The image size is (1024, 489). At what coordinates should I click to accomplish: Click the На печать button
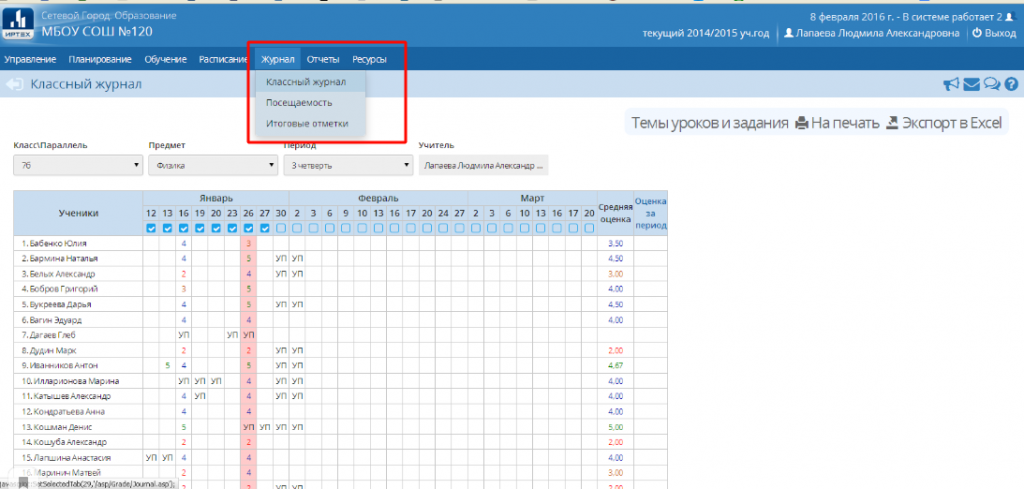tap(836, 123)
